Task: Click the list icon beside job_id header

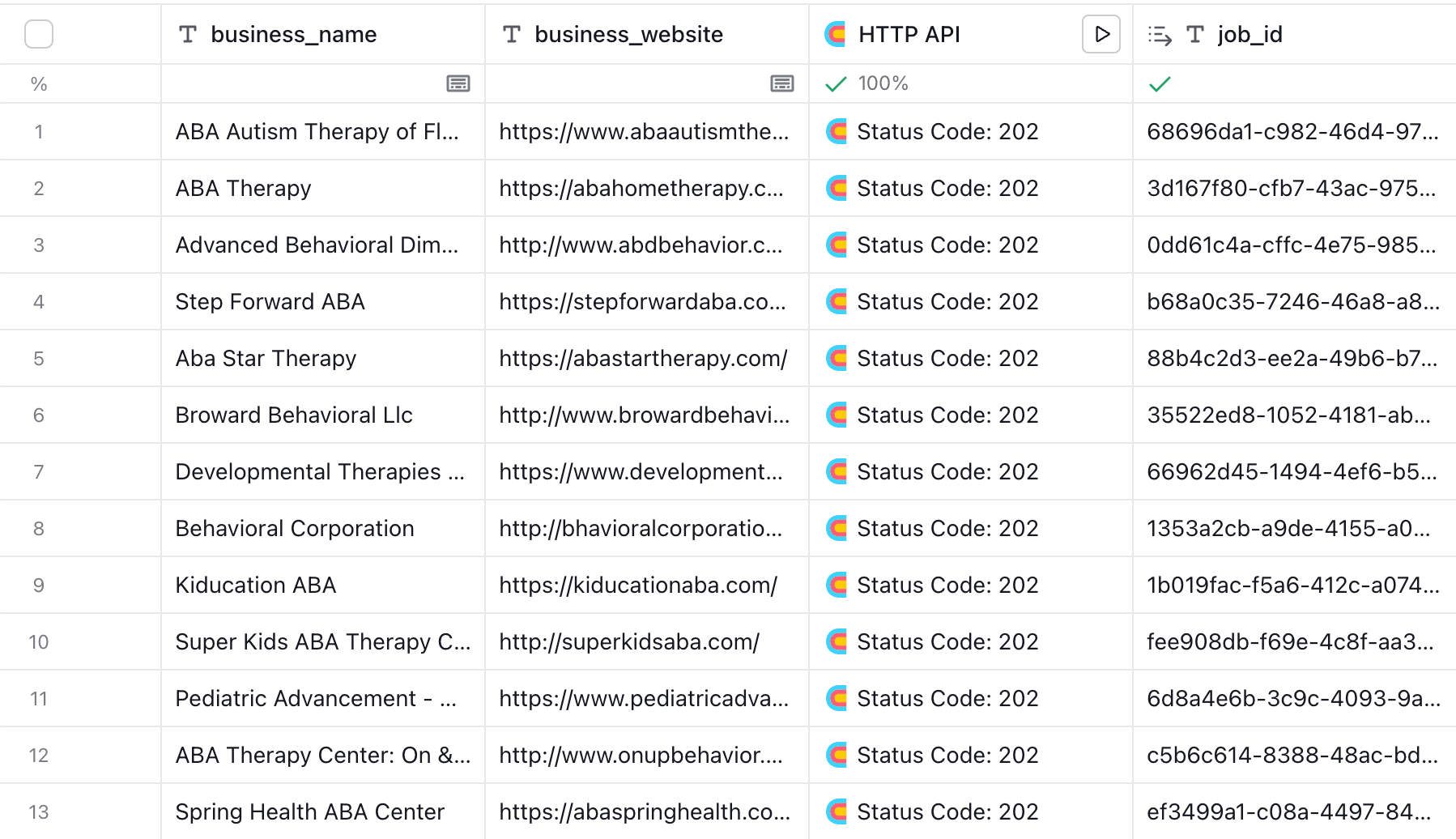Action: click(x=1159, y=34)
